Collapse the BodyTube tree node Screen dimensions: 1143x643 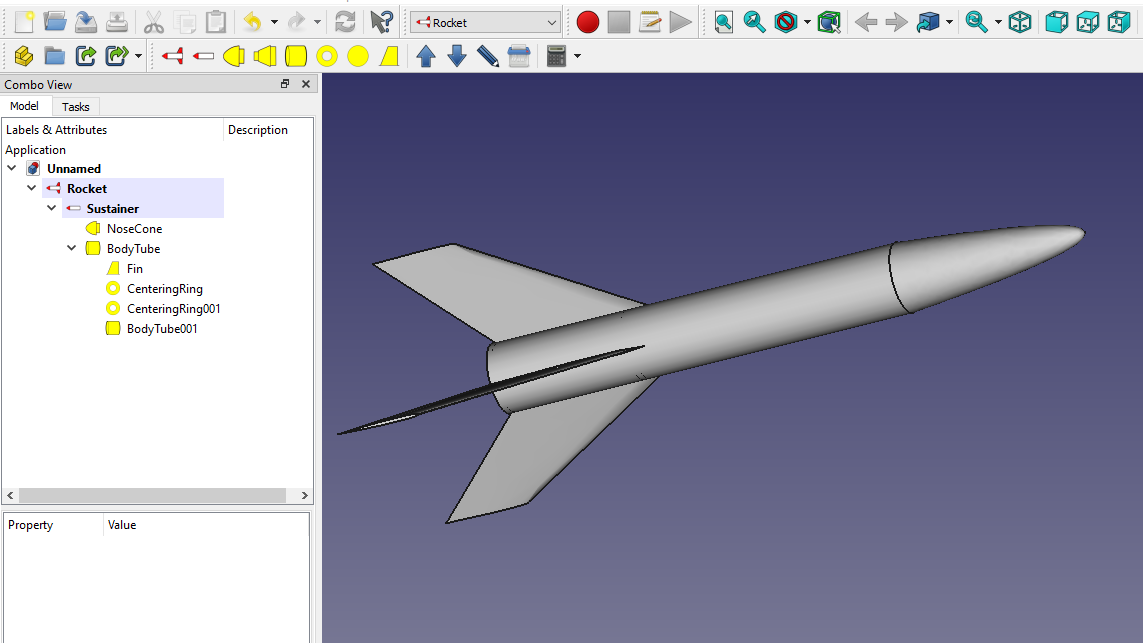pyautogui.click(x=72, y=249)
